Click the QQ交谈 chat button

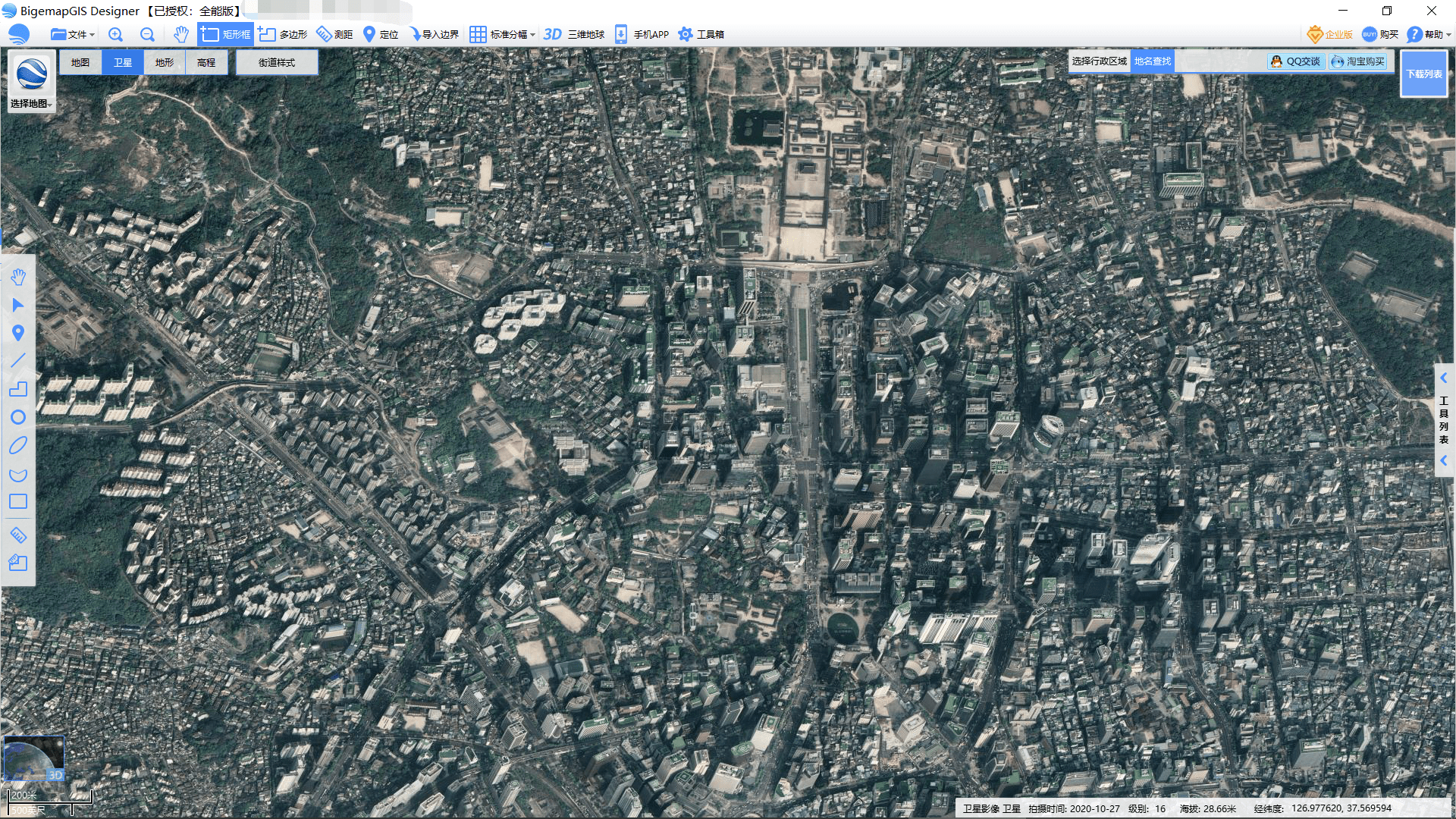[x=1296, y=61]
